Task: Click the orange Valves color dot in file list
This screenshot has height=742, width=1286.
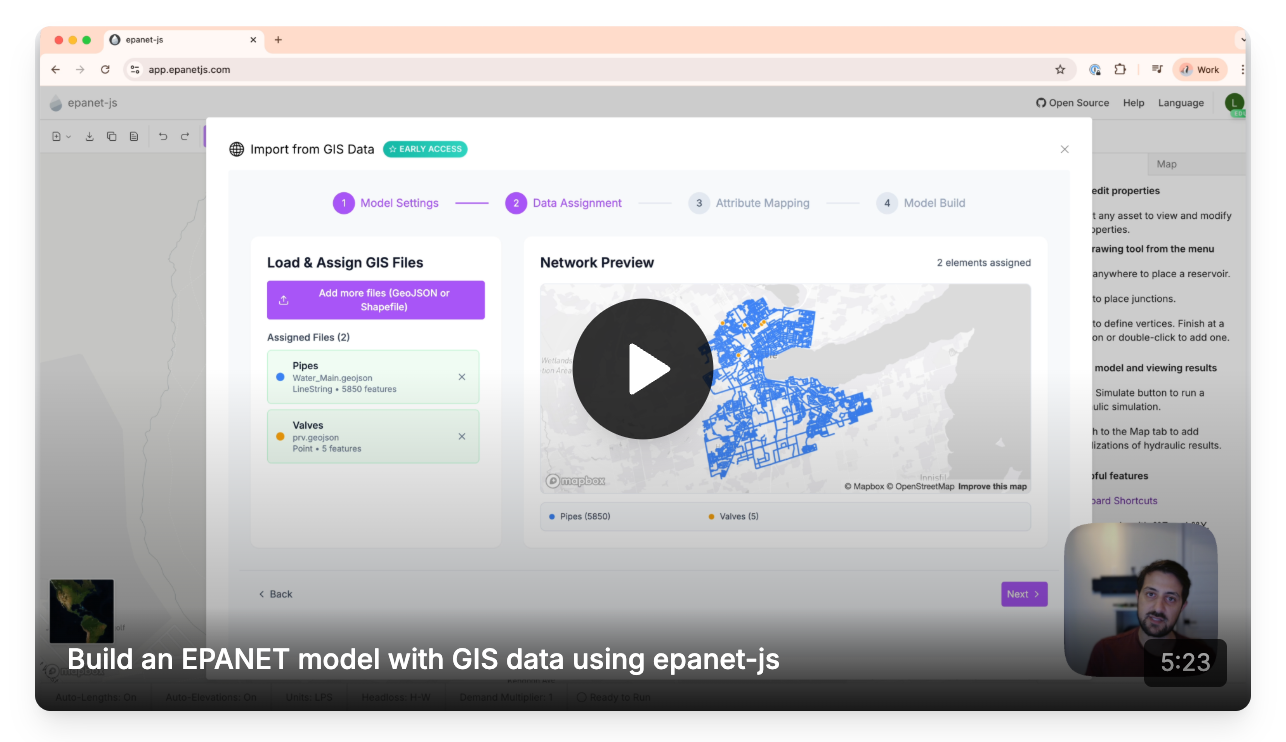Action: [280, 437]
